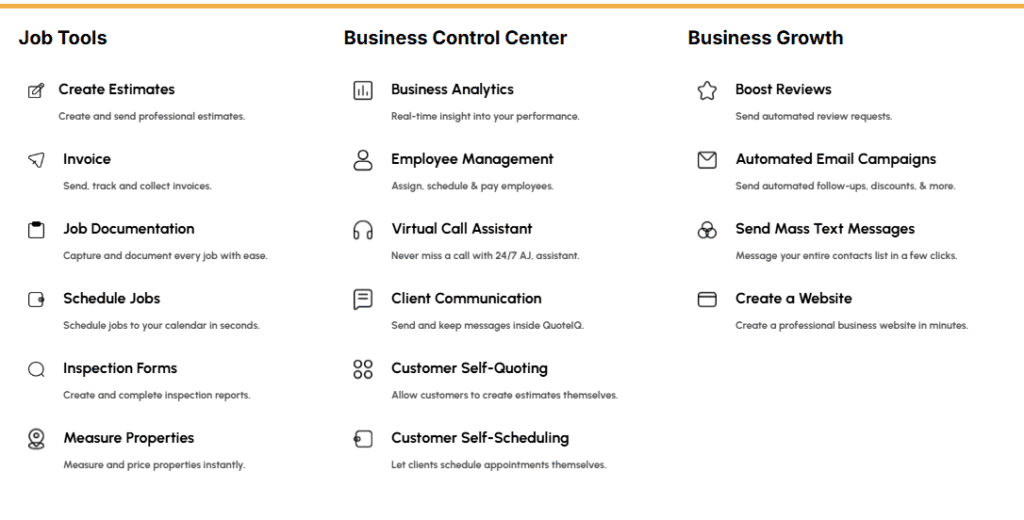Open the Inspection Forms menu item
This screenshot has height=520, width=1024.
(120, 368)
